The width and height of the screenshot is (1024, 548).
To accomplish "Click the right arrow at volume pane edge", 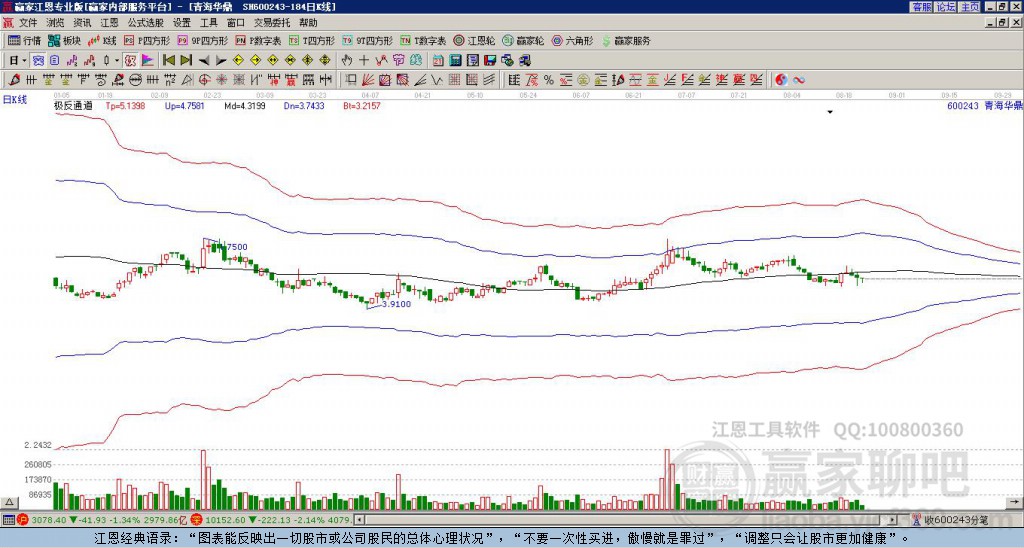I will pos(1014,502).
